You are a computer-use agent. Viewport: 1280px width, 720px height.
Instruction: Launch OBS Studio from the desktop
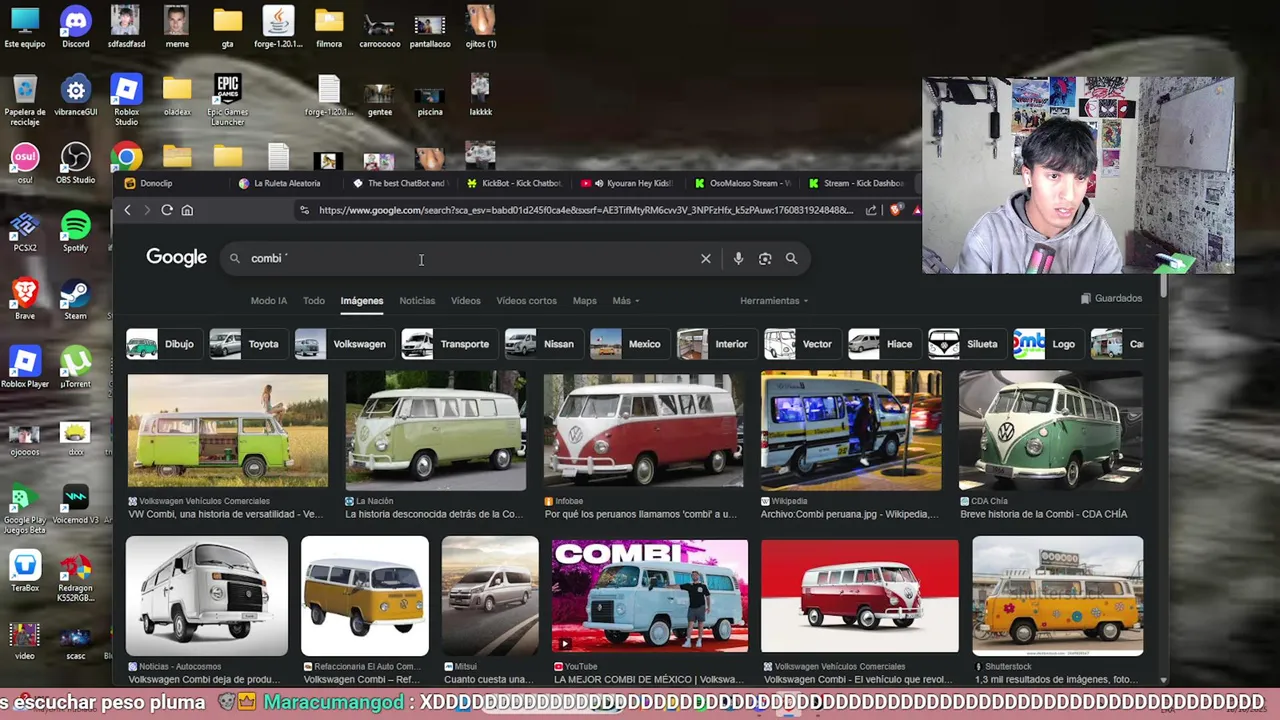tap(75, 164)
